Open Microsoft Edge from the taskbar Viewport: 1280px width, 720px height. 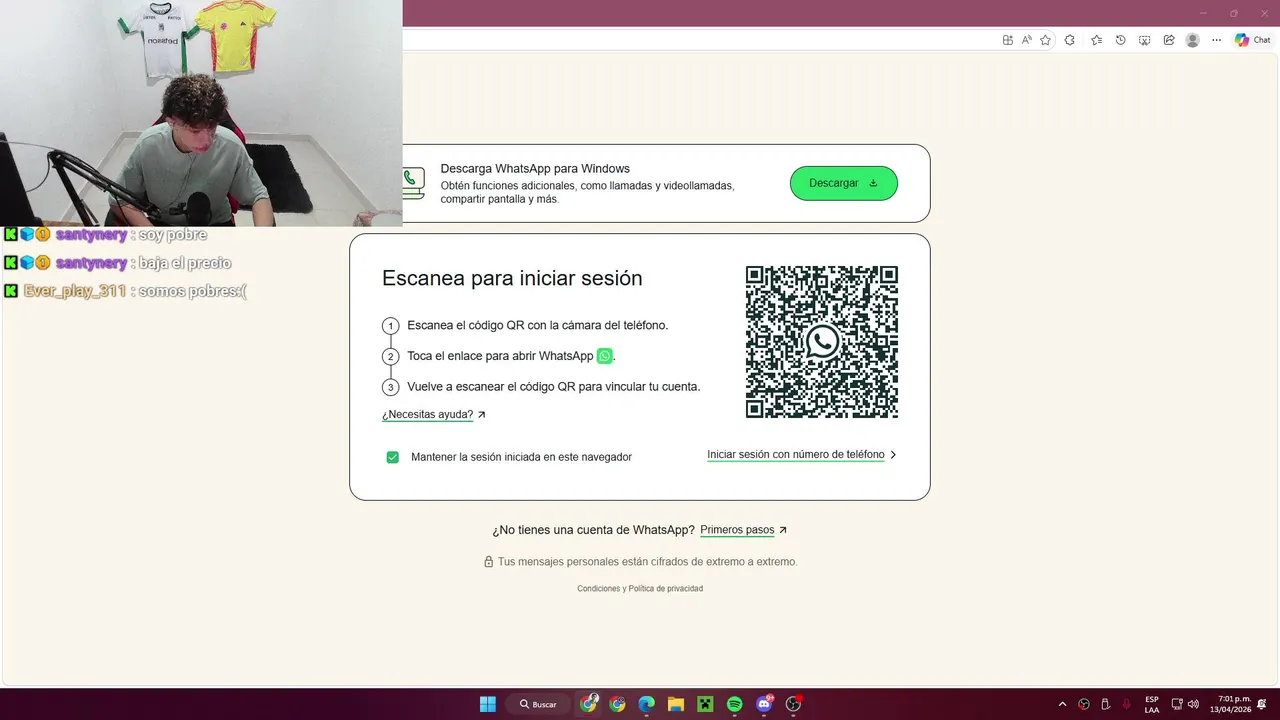pos(646,704)
